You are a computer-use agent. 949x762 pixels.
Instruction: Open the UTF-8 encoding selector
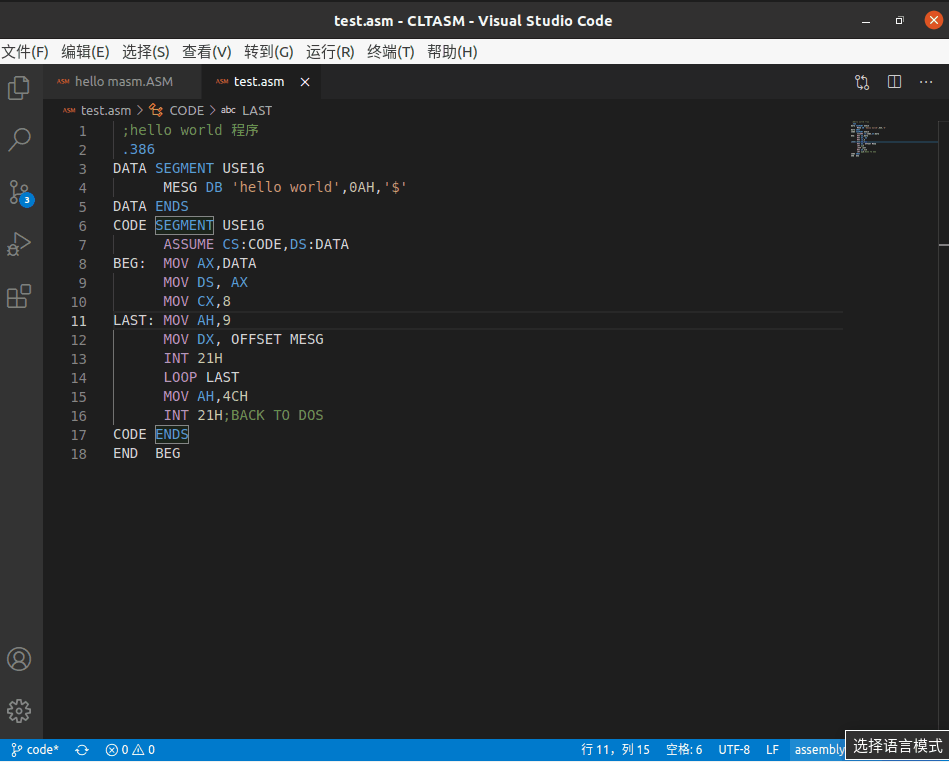734,749
